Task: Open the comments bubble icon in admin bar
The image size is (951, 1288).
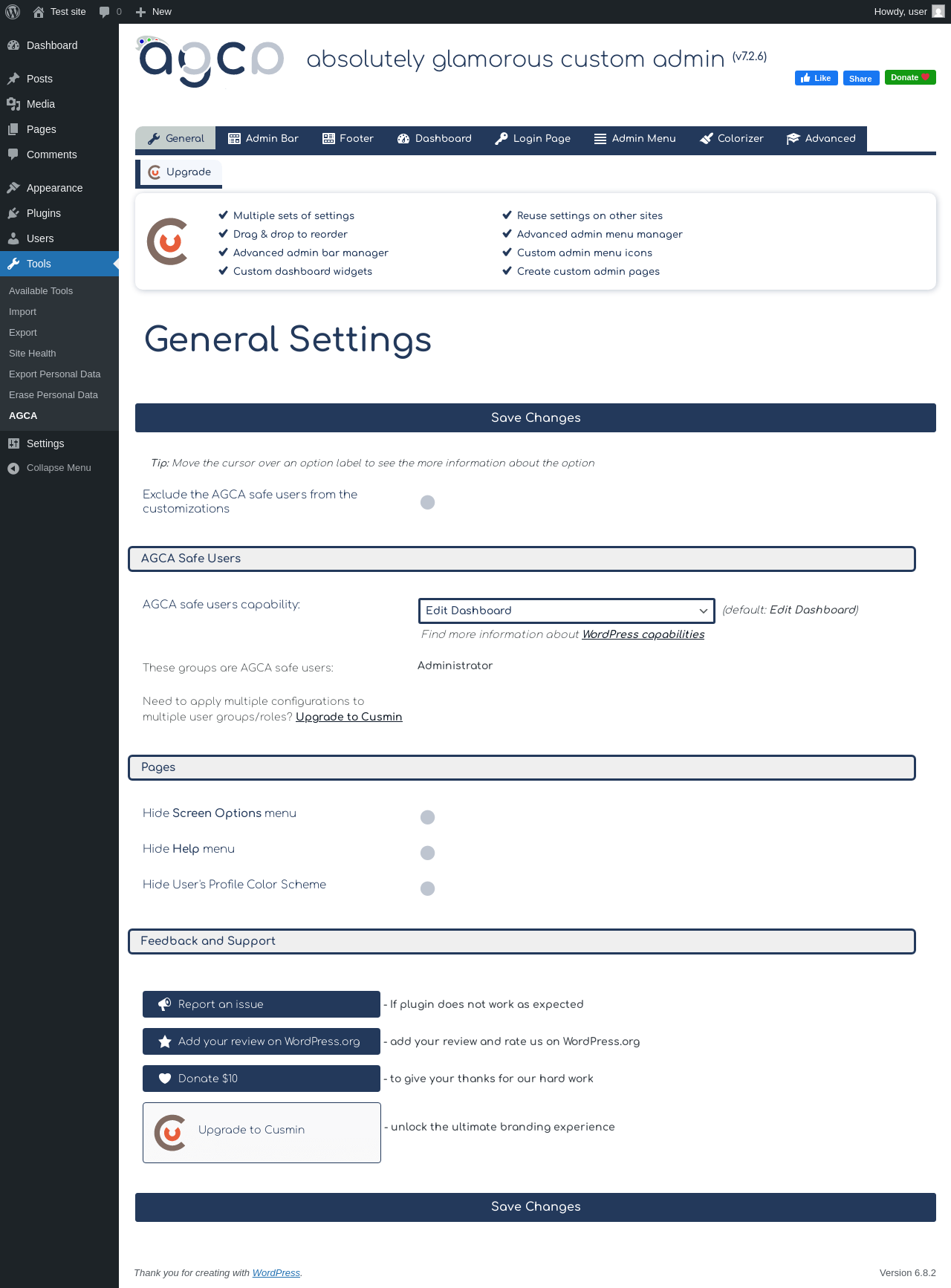Action: click(105, 12)
